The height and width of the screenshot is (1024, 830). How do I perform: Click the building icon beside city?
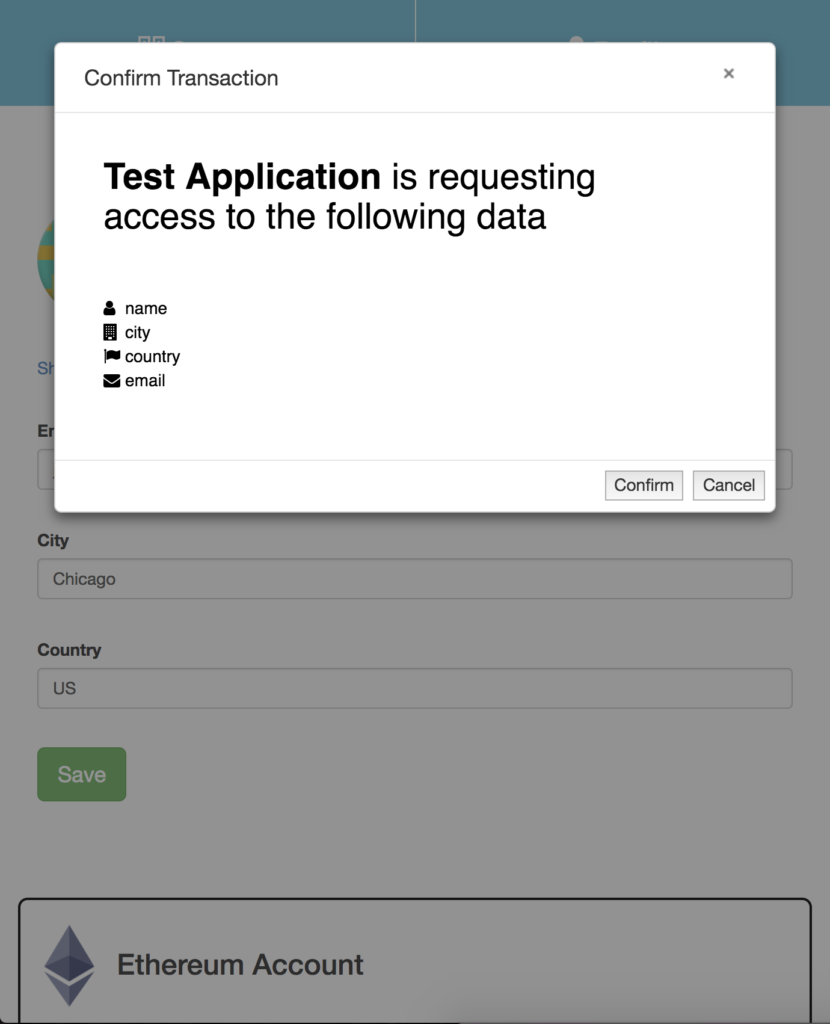click(110, 332)
